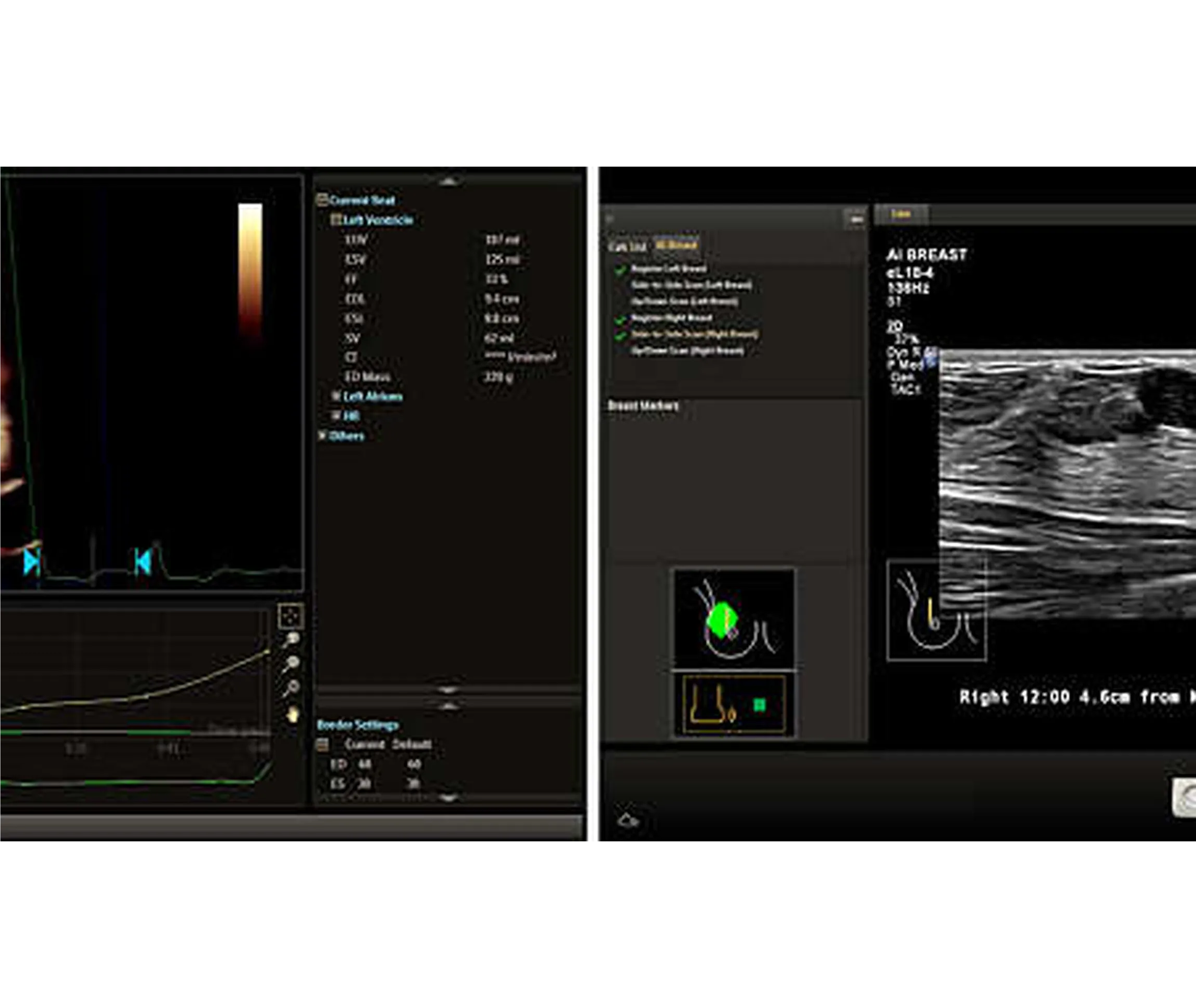The height and width of the screenshot is (1008, 1196).
Task: Collapse the Left Ventricle tree node
Action: (336, 220)
